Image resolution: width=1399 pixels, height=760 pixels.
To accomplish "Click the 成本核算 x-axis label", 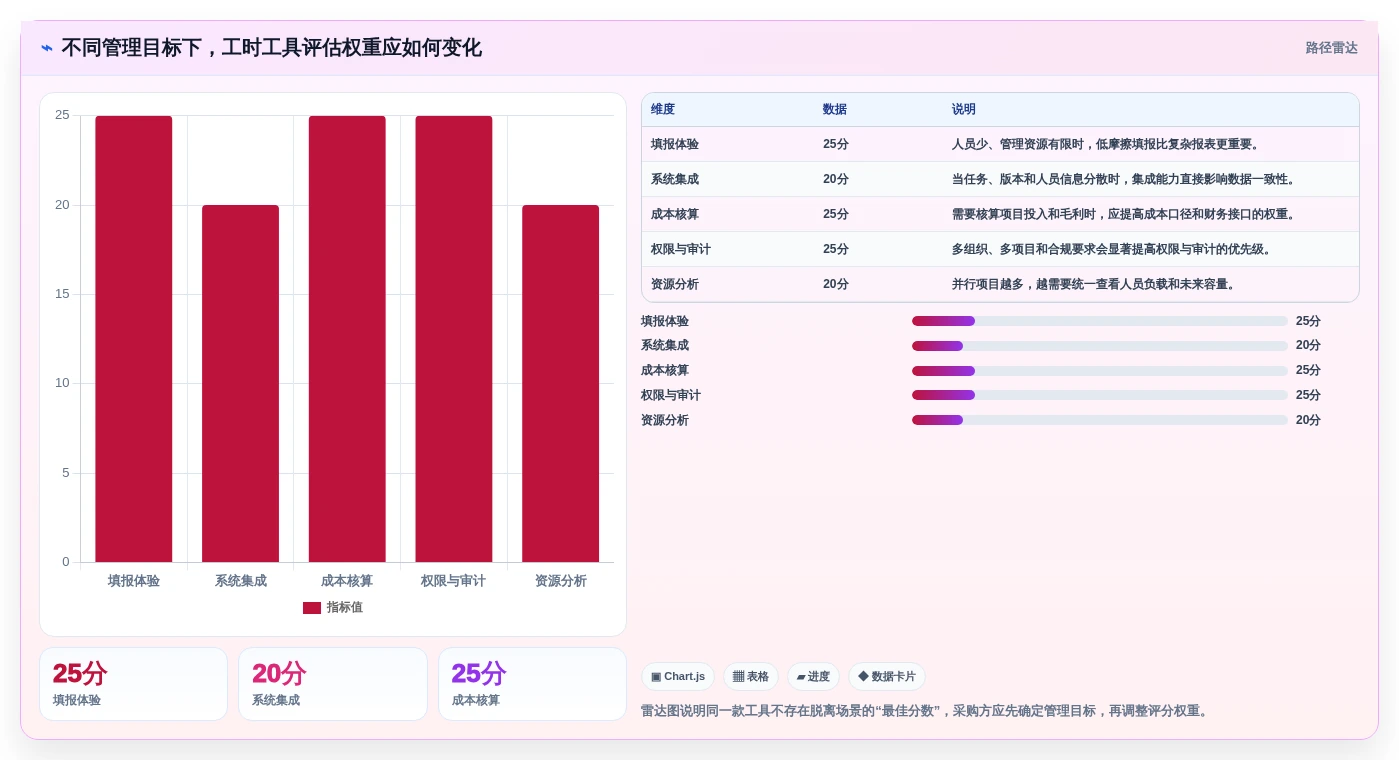I will tap(347, 581).
